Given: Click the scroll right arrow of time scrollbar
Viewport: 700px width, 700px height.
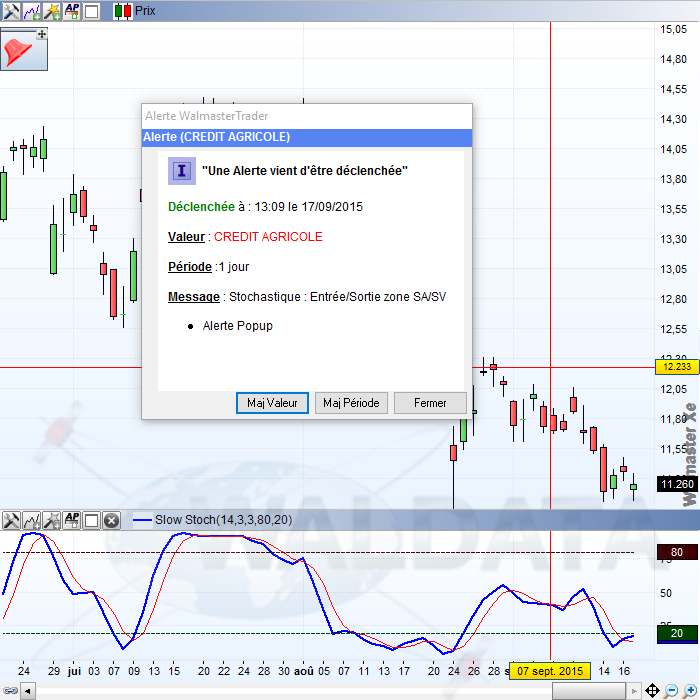Looking at the screenshot, I should 633,691.
